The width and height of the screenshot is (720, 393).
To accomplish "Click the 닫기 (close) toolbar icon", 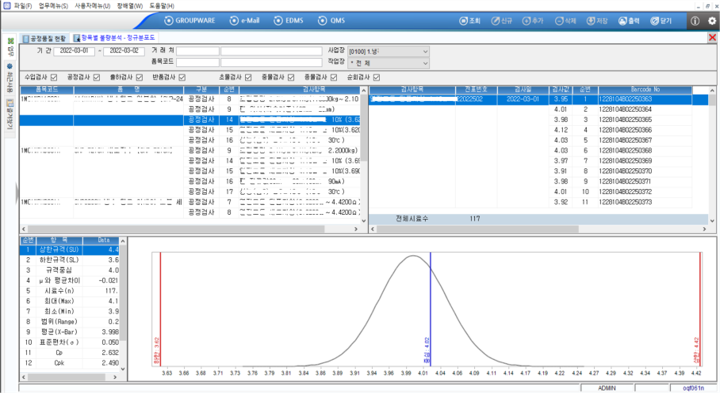I will pos(661,21).
